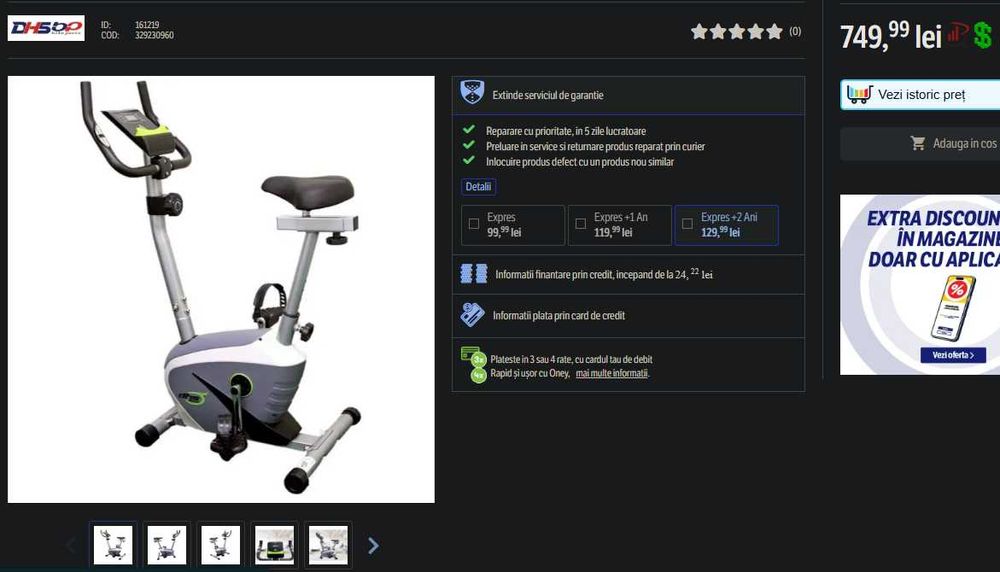The image size is (1000, 572).
Task: Select the fifth bike thumbnail
Action: (328, 545)
